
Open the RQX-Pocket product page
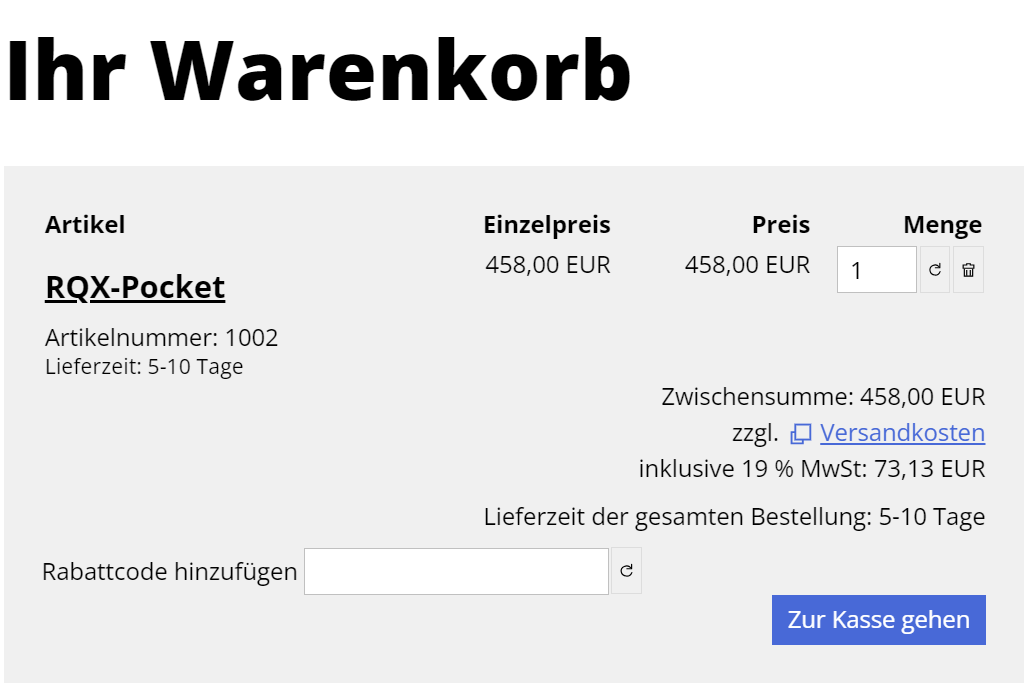click(134, 287)
